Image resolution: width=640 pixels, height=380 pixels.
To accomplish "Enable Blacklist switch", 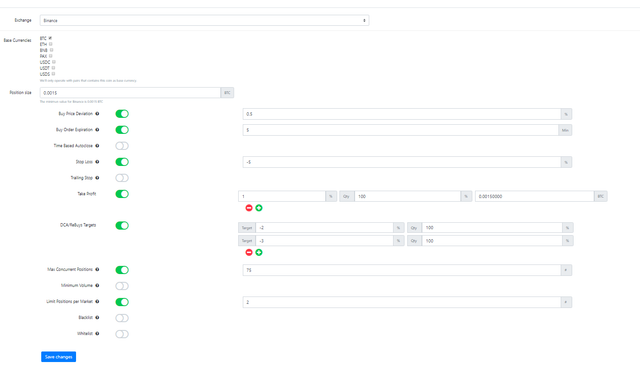I will [122, 318].
